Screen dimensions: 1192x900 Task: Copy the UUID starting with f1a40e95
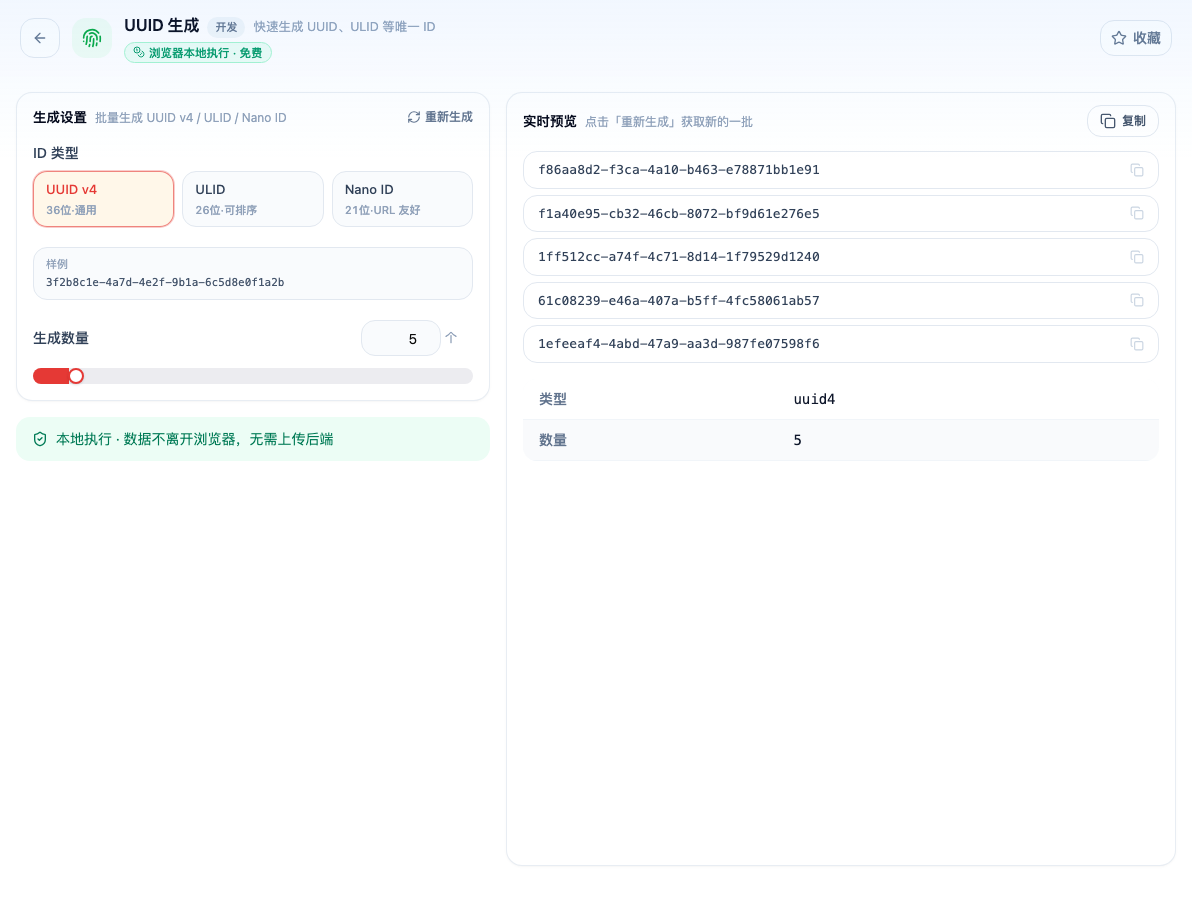click(1137, 214)
